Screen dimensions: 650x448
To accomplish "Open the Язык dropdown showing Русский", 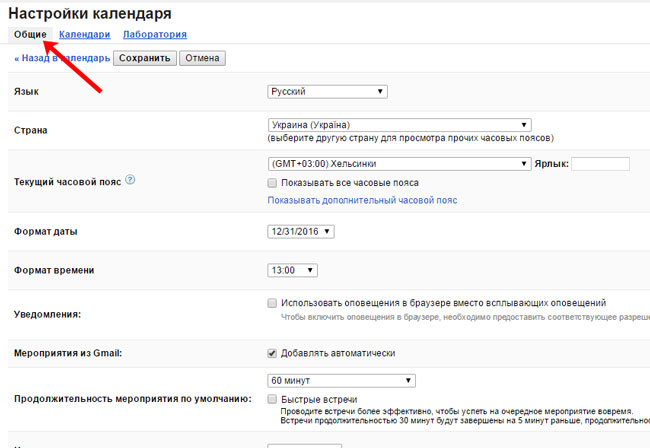I will point(327,92).
